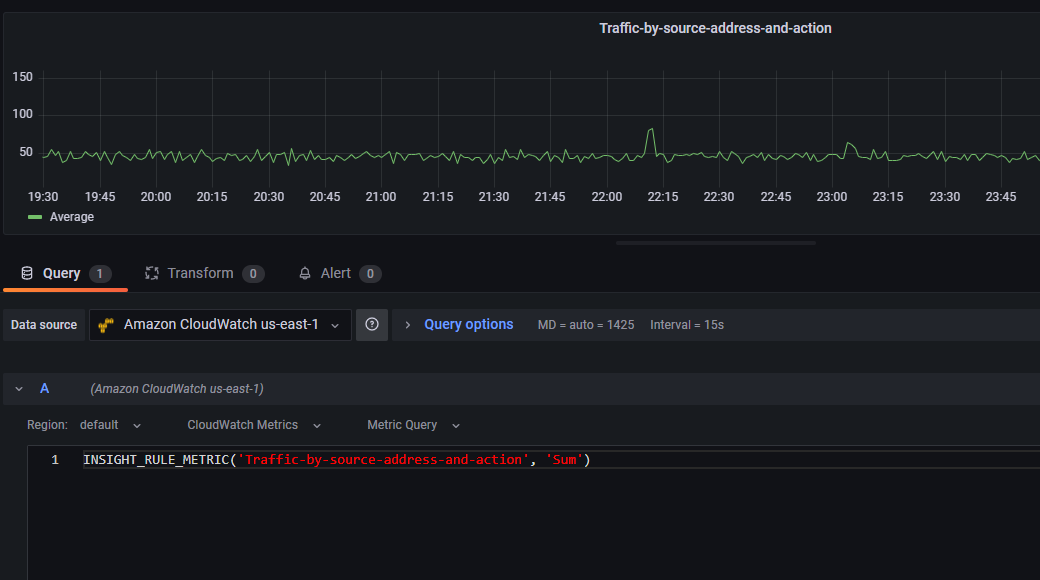
Task: Click the Transform arrows icon
Action: pyautogui.click(x=152, y=272)
